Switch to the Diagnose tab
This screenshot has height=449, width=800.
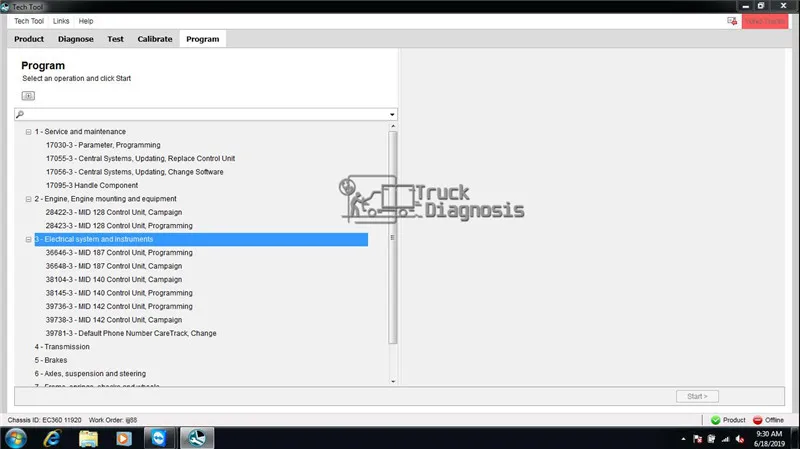point(76,39)
